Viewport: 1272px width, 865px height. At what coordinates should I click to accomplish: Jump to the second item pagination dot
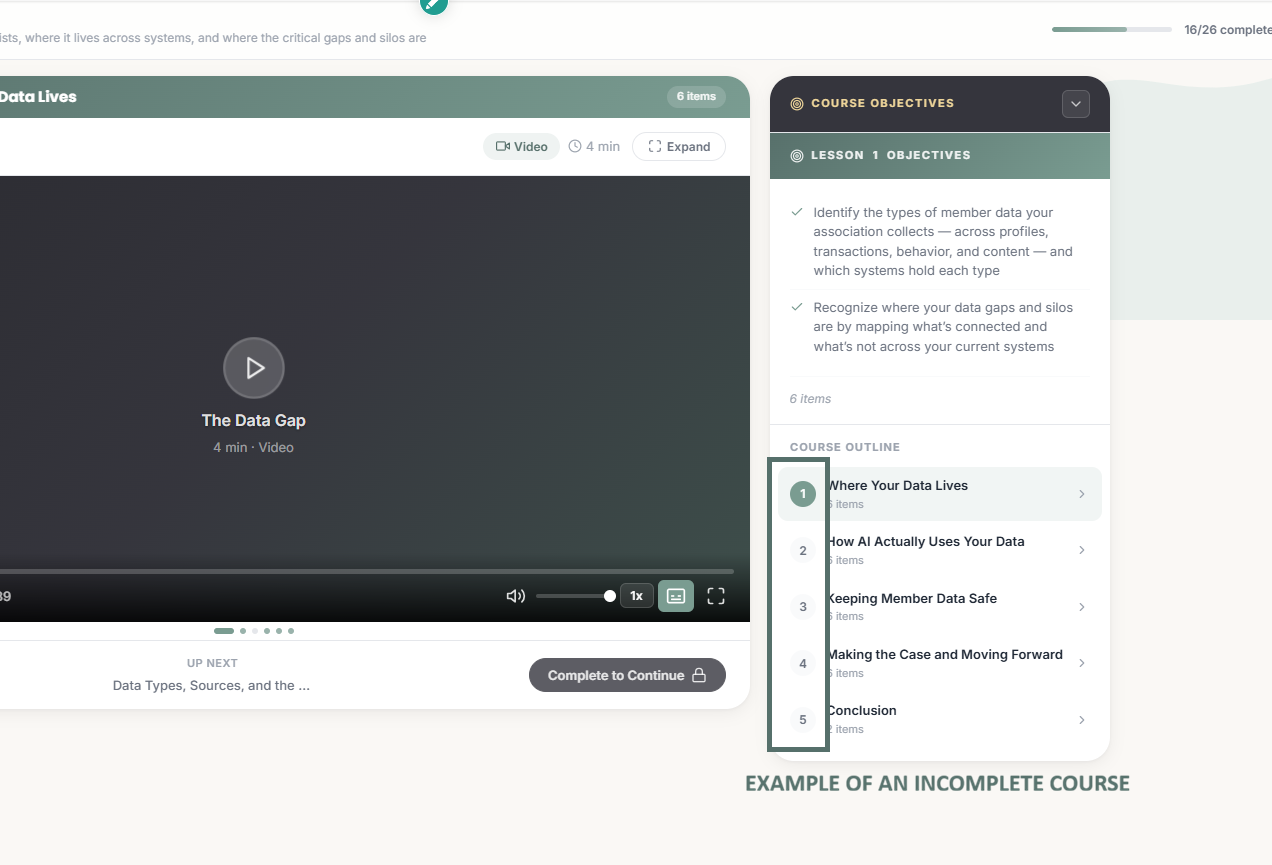pos(243,631)
